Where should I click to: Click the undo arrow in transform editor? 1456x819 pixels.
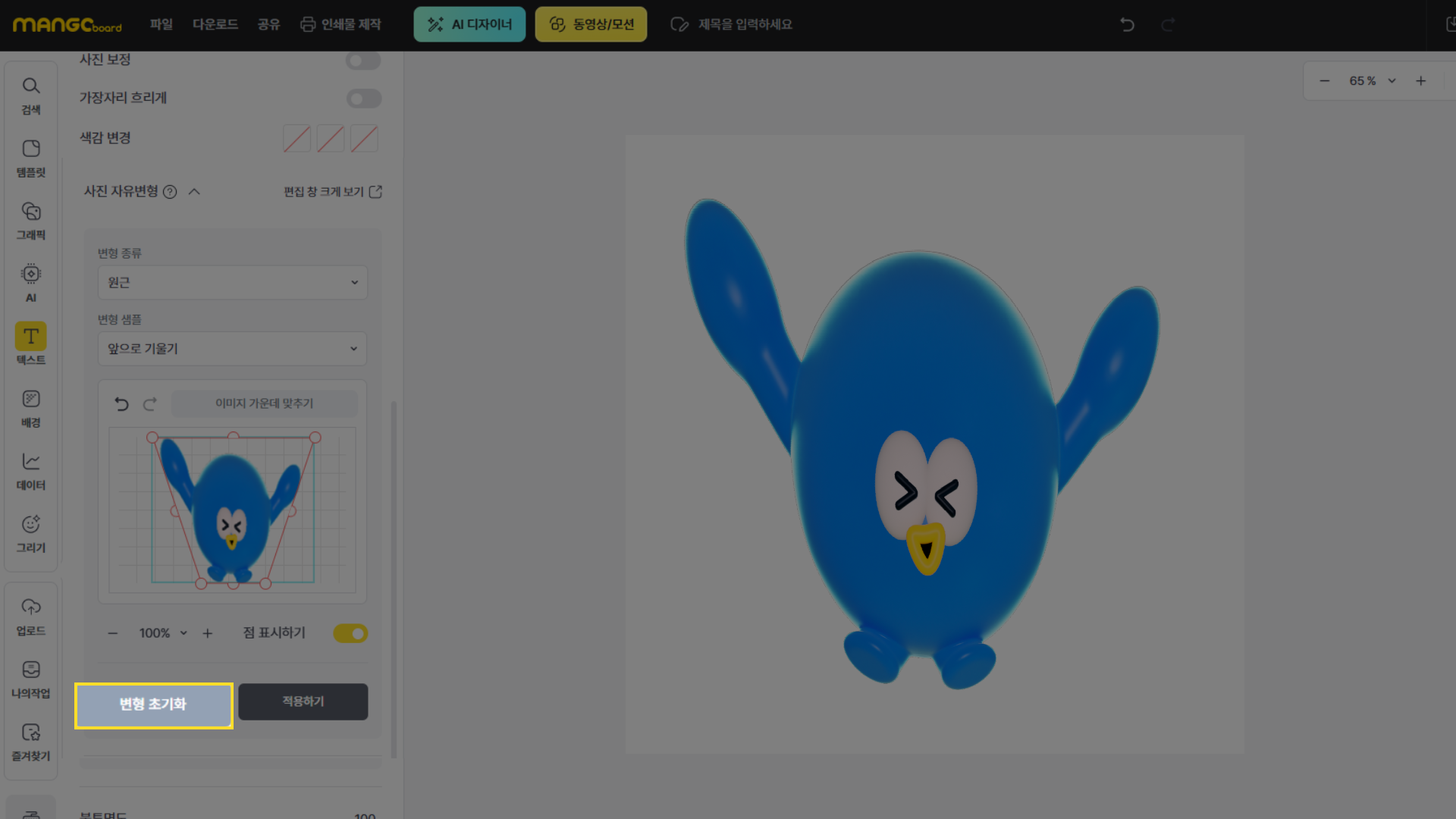pyautogui.click(x=121, y=403)
